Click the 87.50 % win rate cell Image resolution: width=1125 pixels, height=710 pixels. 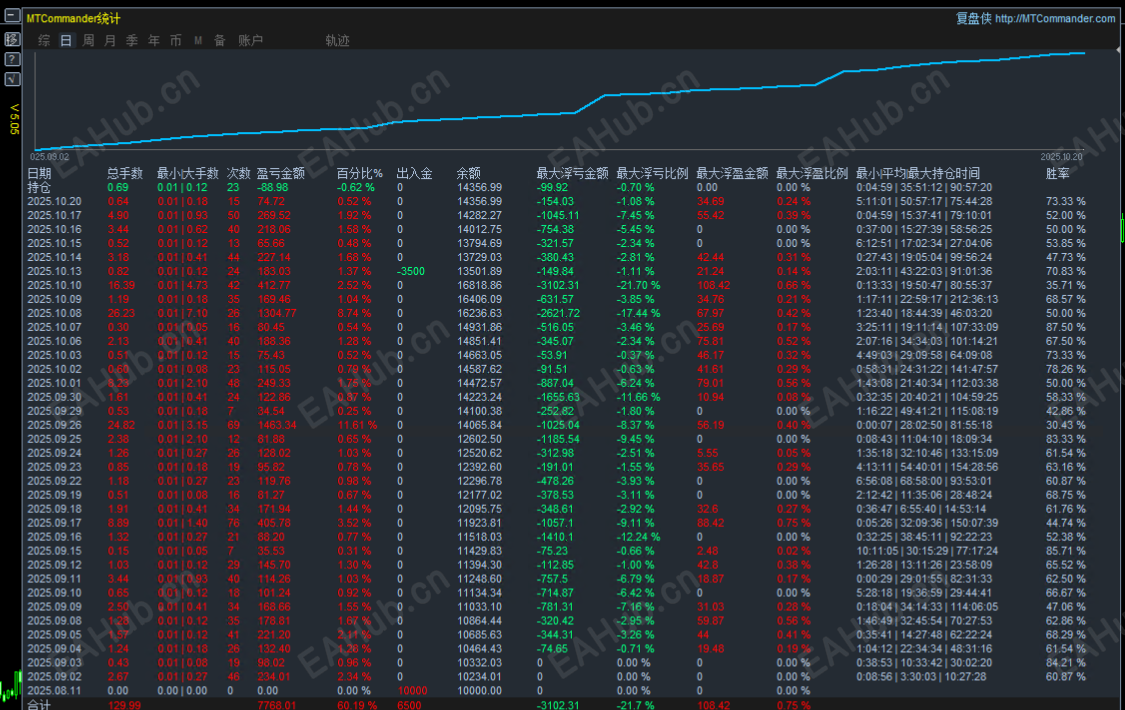coord(1065,328)
